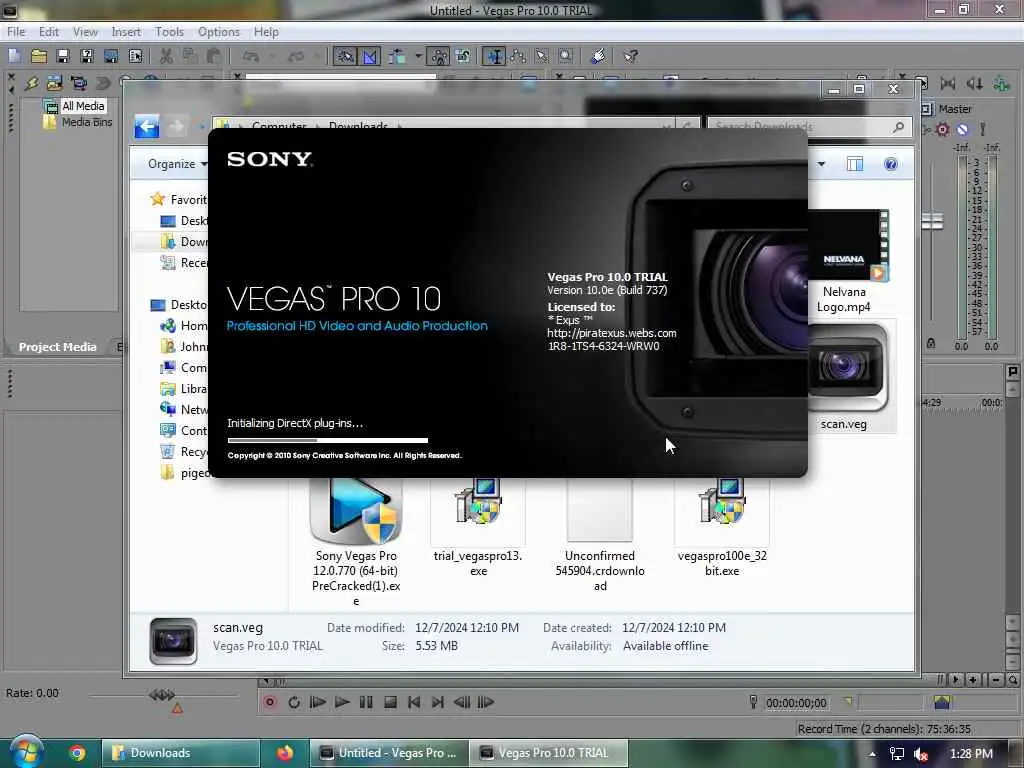Click Favorites in Explorer navigation pane
The height and width of the screenshot is (768, 1024).
(178, 199)
